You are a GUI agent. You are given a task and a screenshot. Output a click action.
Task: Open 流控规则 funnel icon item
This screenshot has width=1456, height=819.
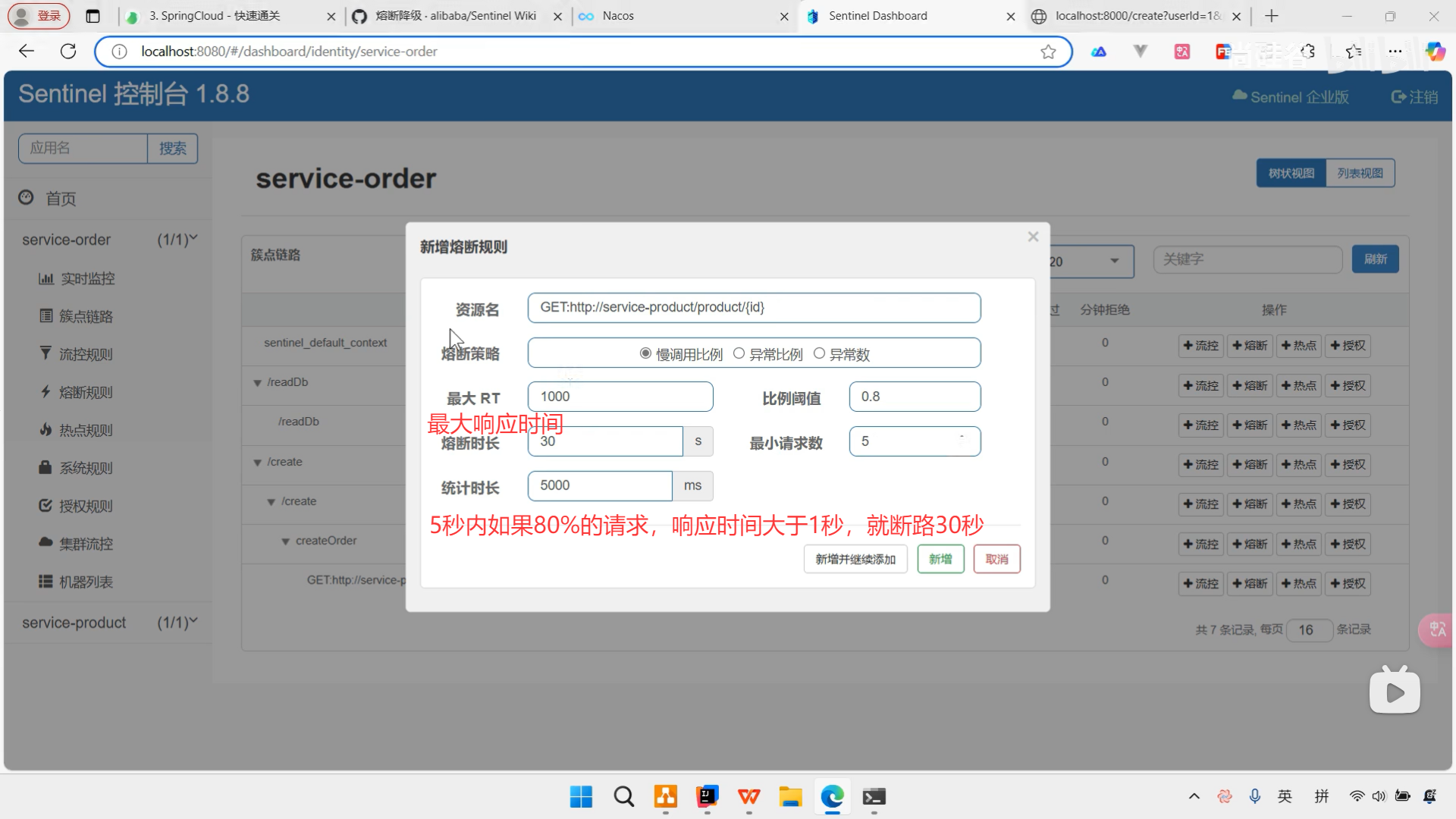click(46, 353)
